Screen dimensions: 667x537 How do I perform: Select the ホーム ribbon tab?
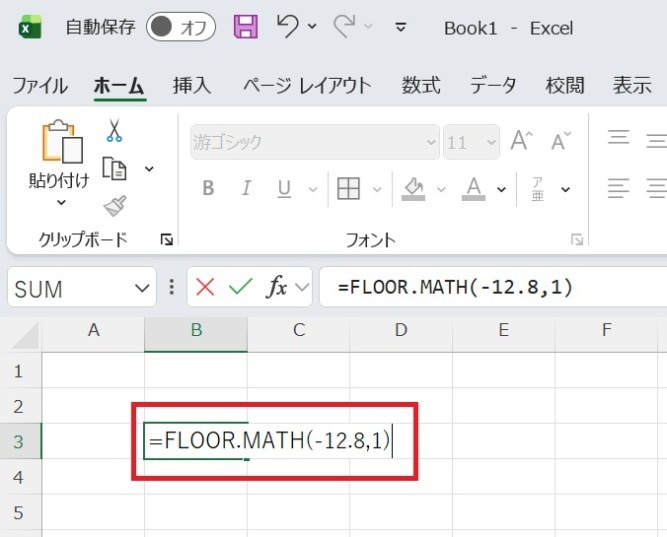click(x=120, y=86)
